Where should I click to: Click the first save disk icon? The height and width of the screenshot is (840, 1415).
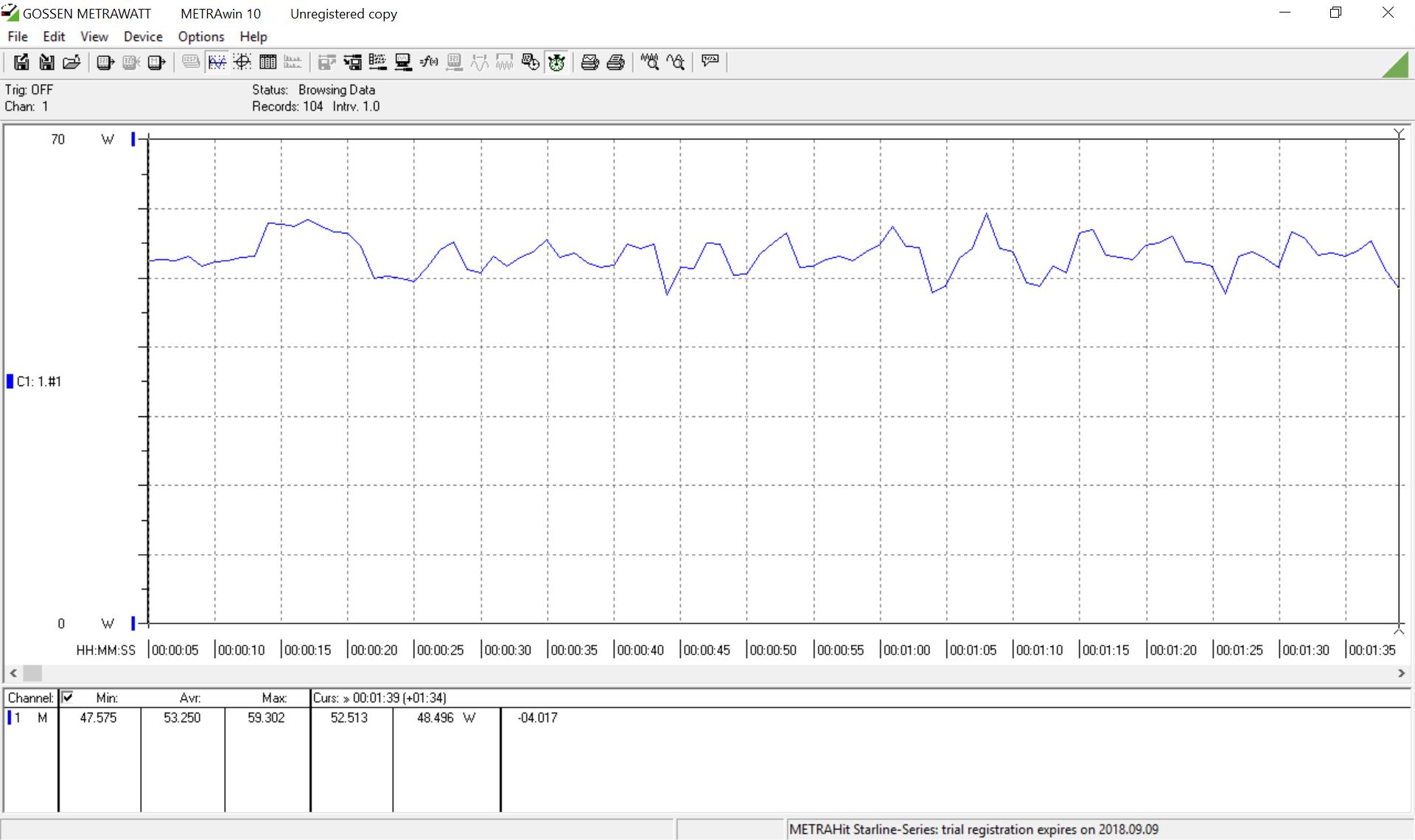pyautogui.click(x=21, y=63)
